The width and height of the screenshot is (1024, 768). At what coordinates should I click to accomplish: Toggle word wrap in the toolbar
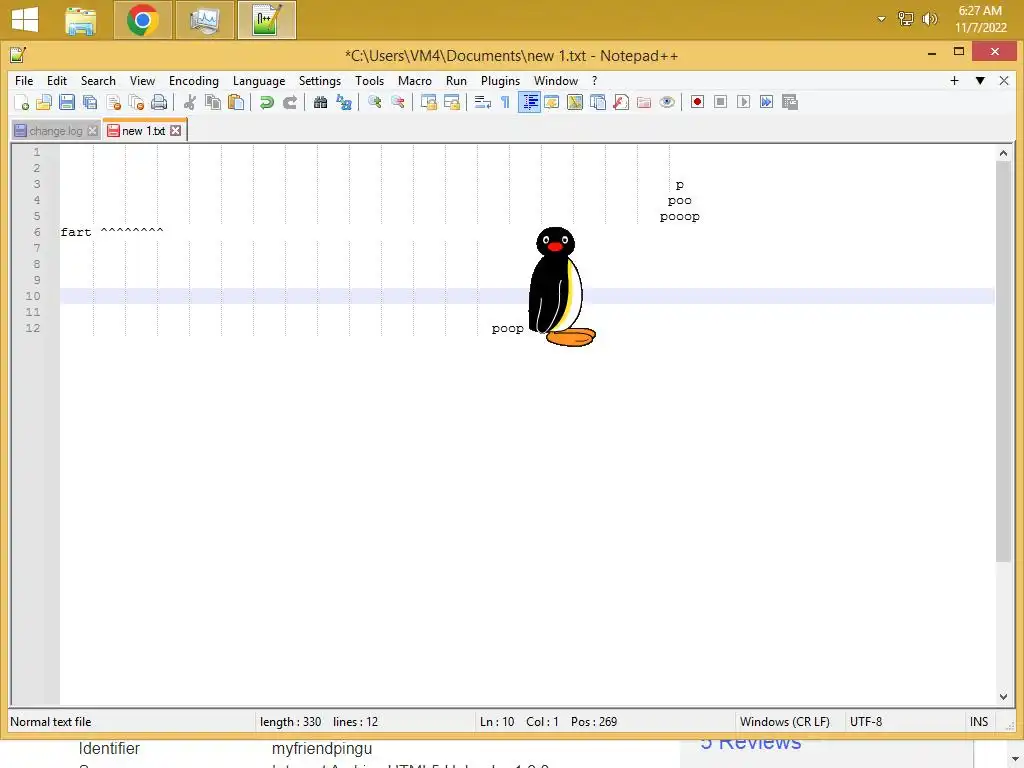point(483,102)
